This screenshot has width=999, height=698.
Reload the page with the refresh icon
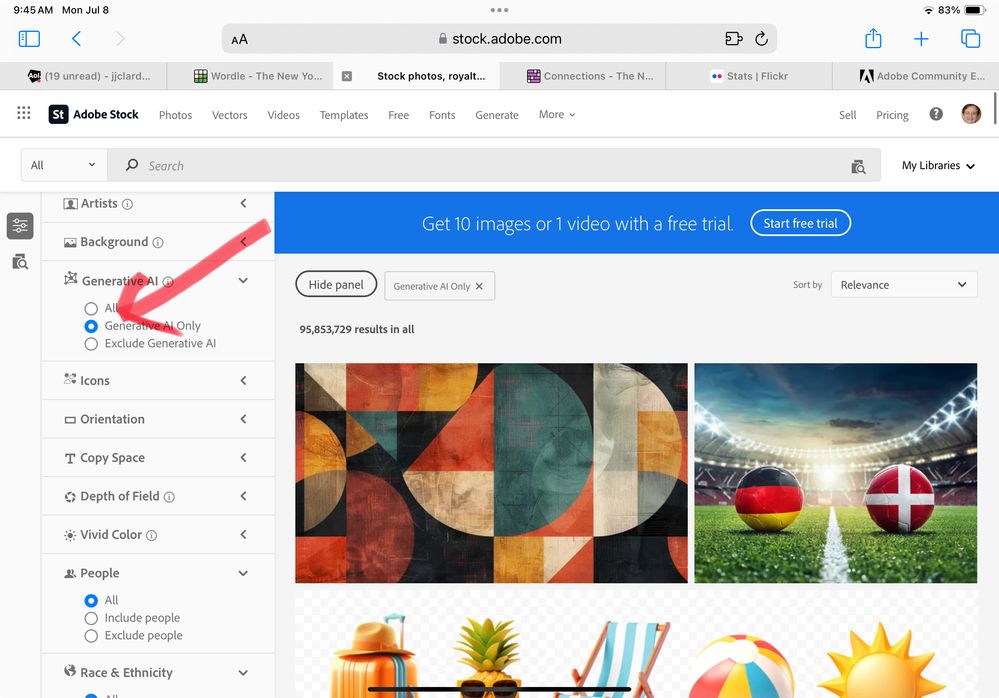761,39
